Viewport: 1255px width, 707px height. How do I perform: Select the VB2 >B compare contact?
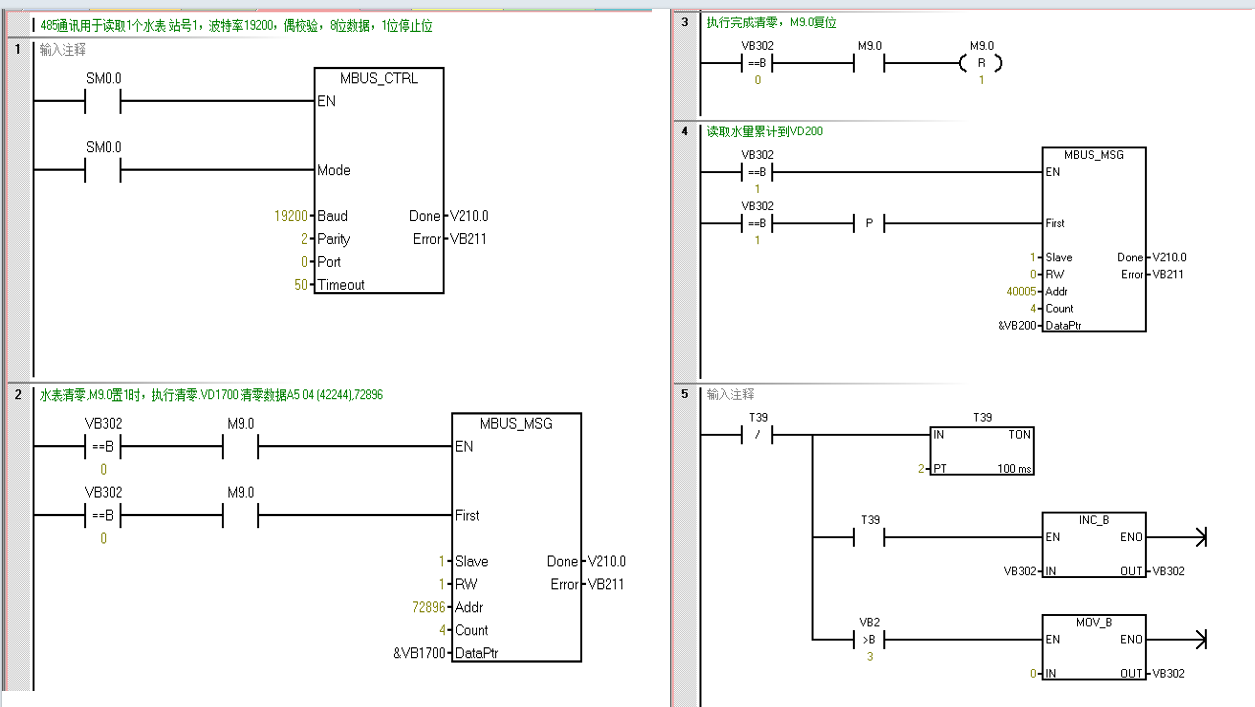[x=869, y=639]
